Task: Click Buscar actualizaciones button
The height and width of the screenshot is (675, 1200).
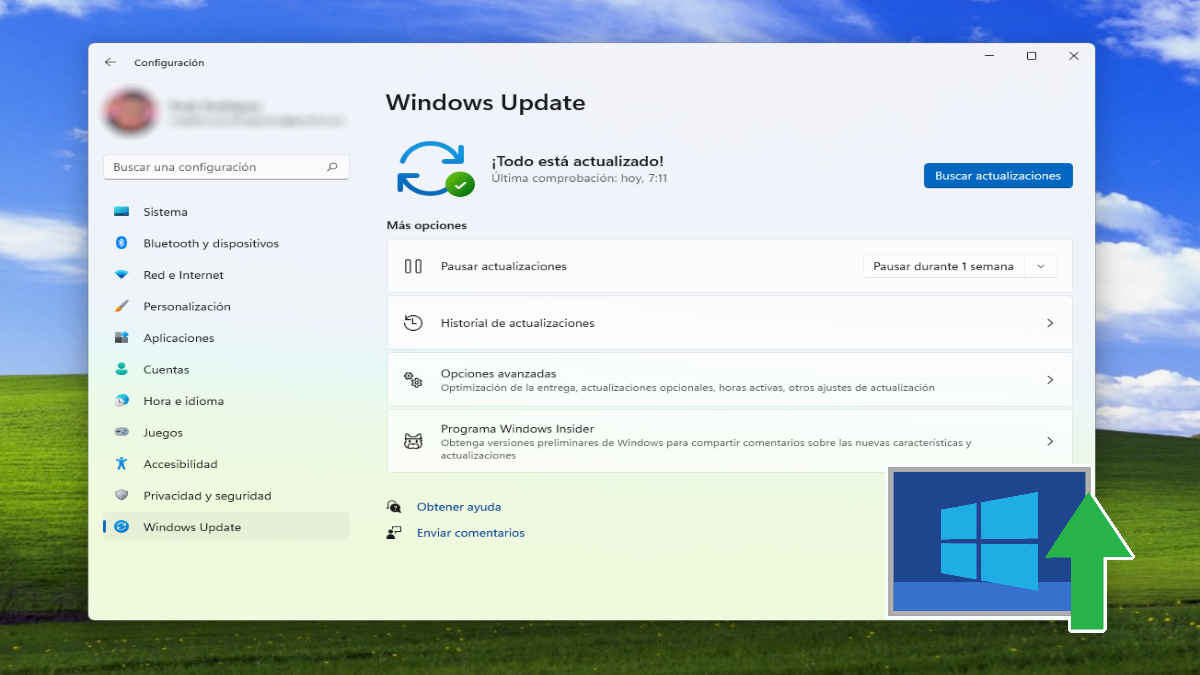Action: 998,176
